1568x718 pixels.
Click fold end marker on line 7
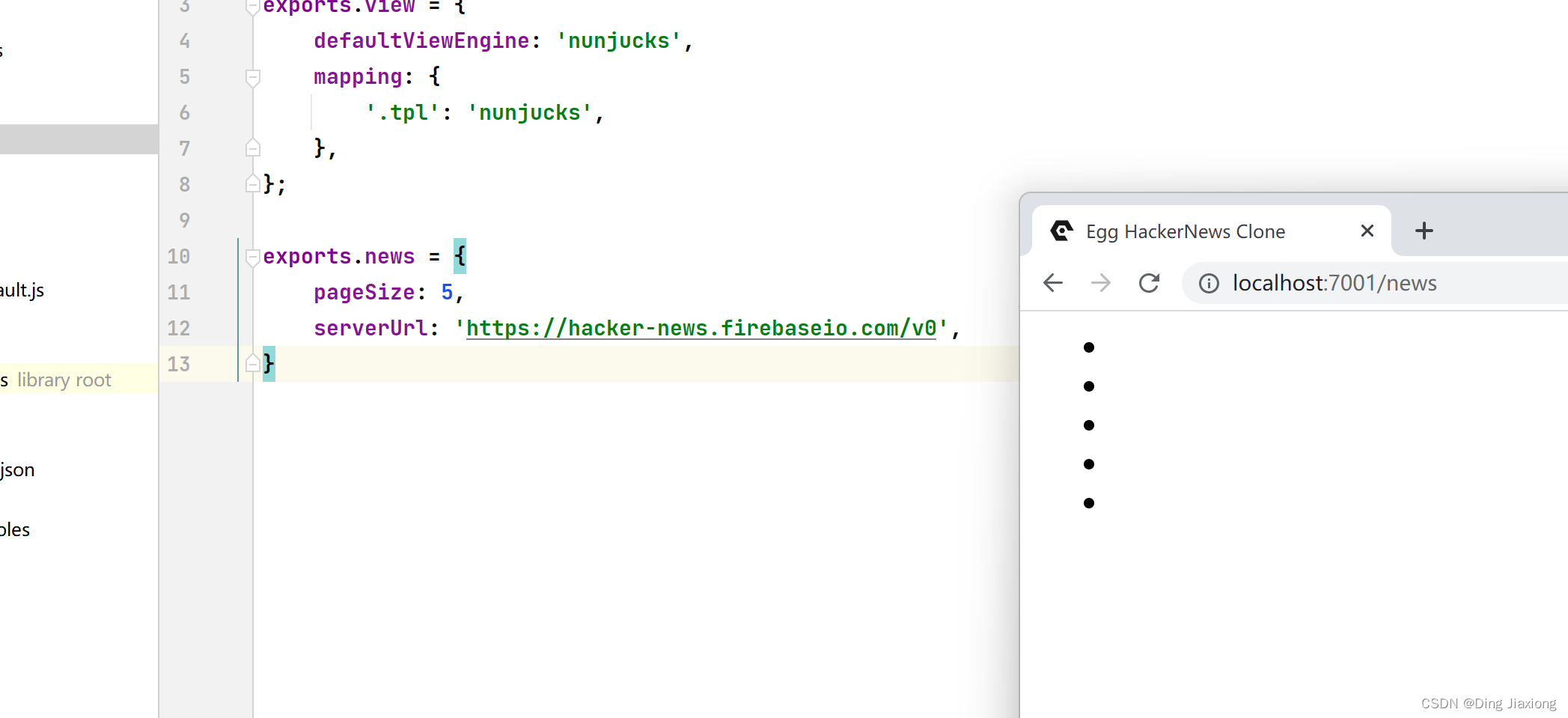pyautogui.click(x=253, y=148)
